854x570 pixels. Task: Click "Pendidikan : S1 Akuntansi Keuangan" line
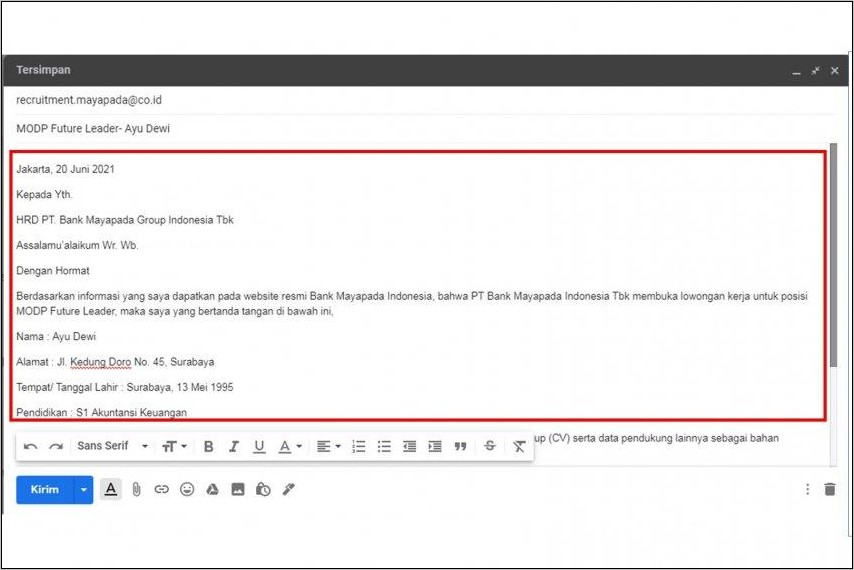click(101, 412)
